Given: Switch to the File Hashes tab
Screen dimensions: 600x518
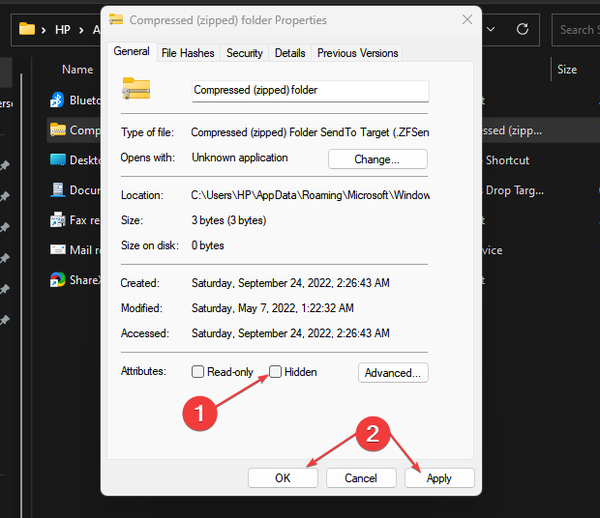Looking at the screenshot, I should (187, 53).
